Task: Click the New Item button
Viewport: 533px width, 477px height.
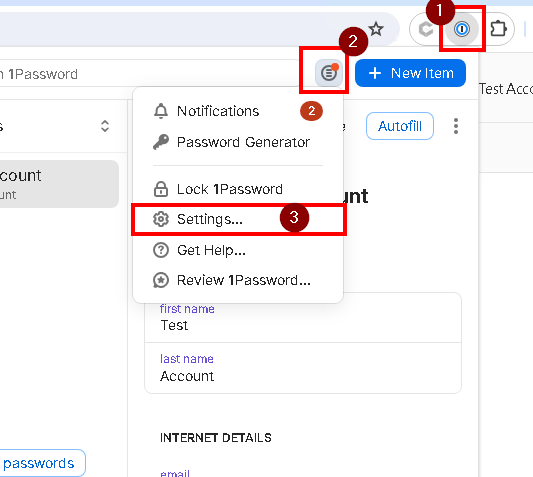Action: [x=410, y=73]
